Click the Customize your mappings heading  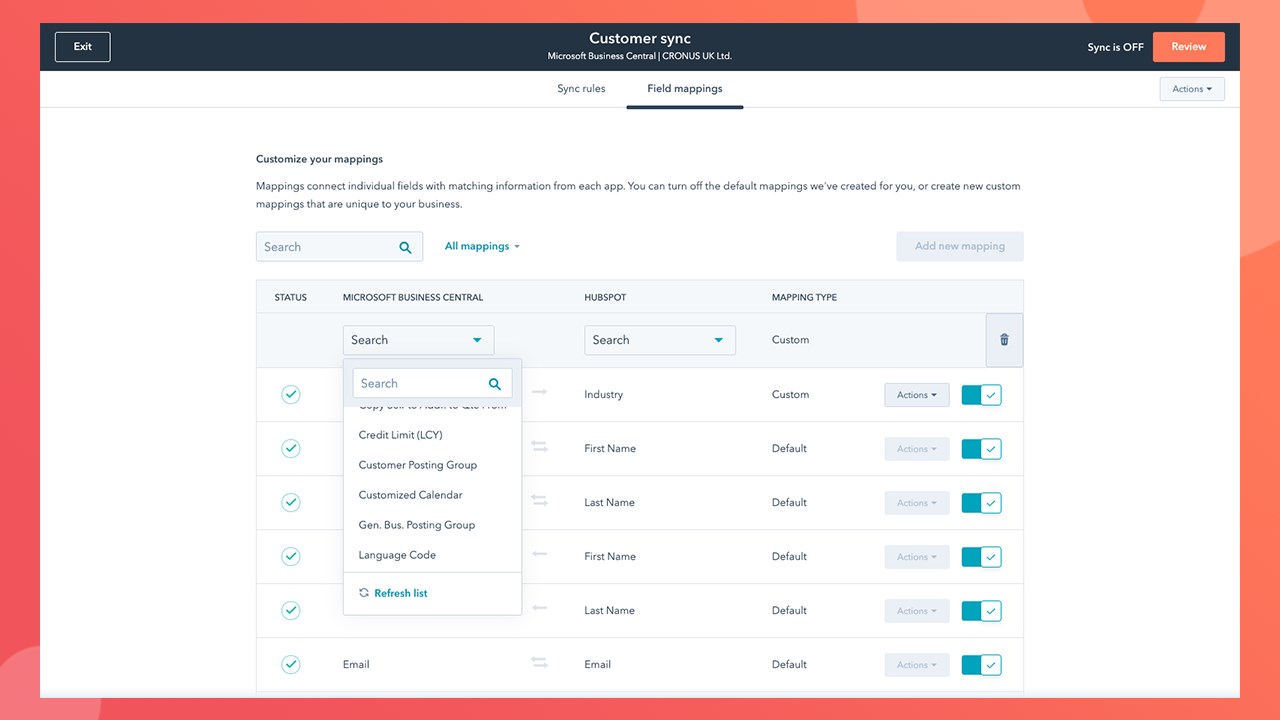coord(319,159)
